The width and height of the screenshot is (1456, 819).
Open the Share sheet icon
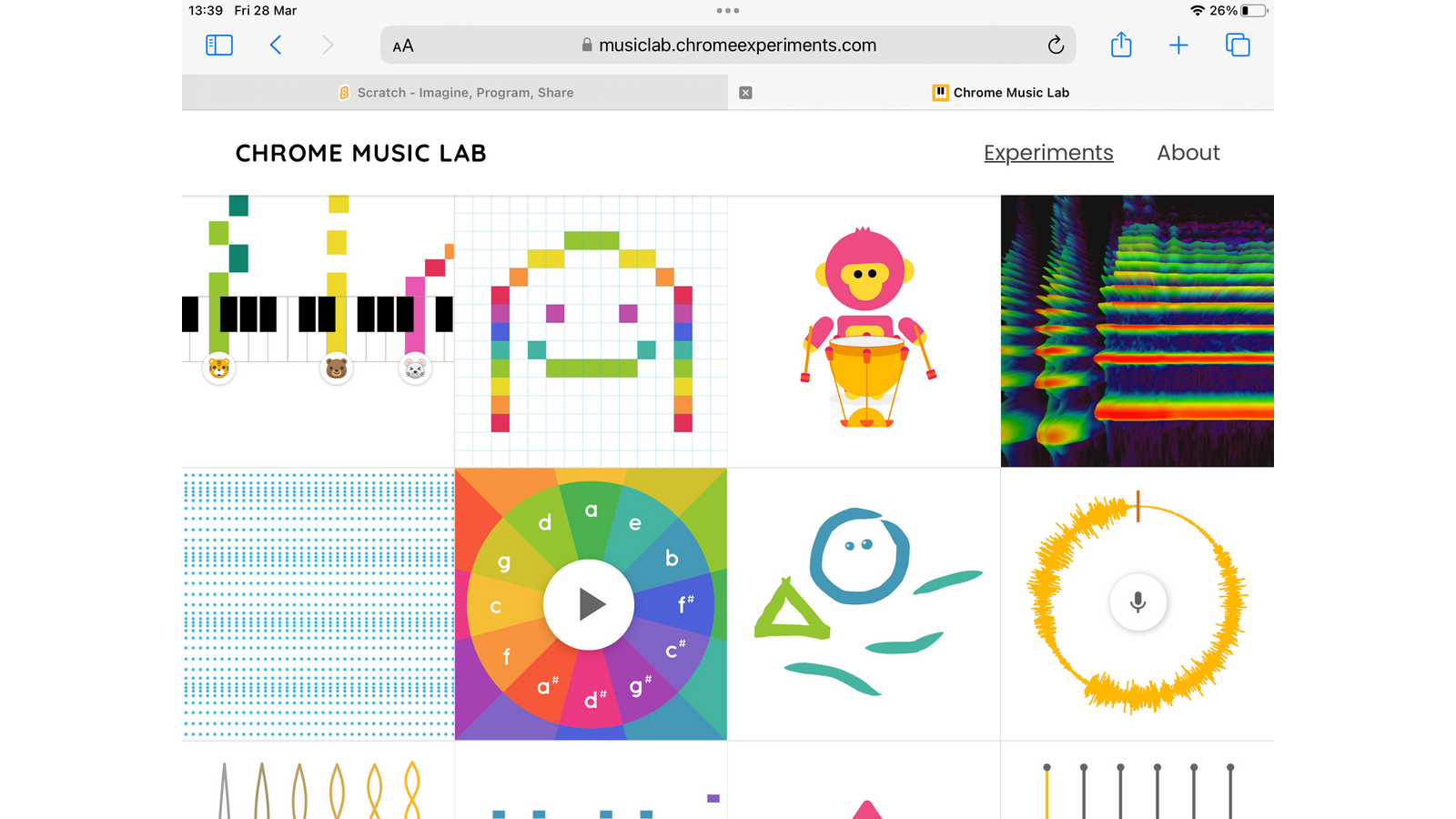point(1121,44)
